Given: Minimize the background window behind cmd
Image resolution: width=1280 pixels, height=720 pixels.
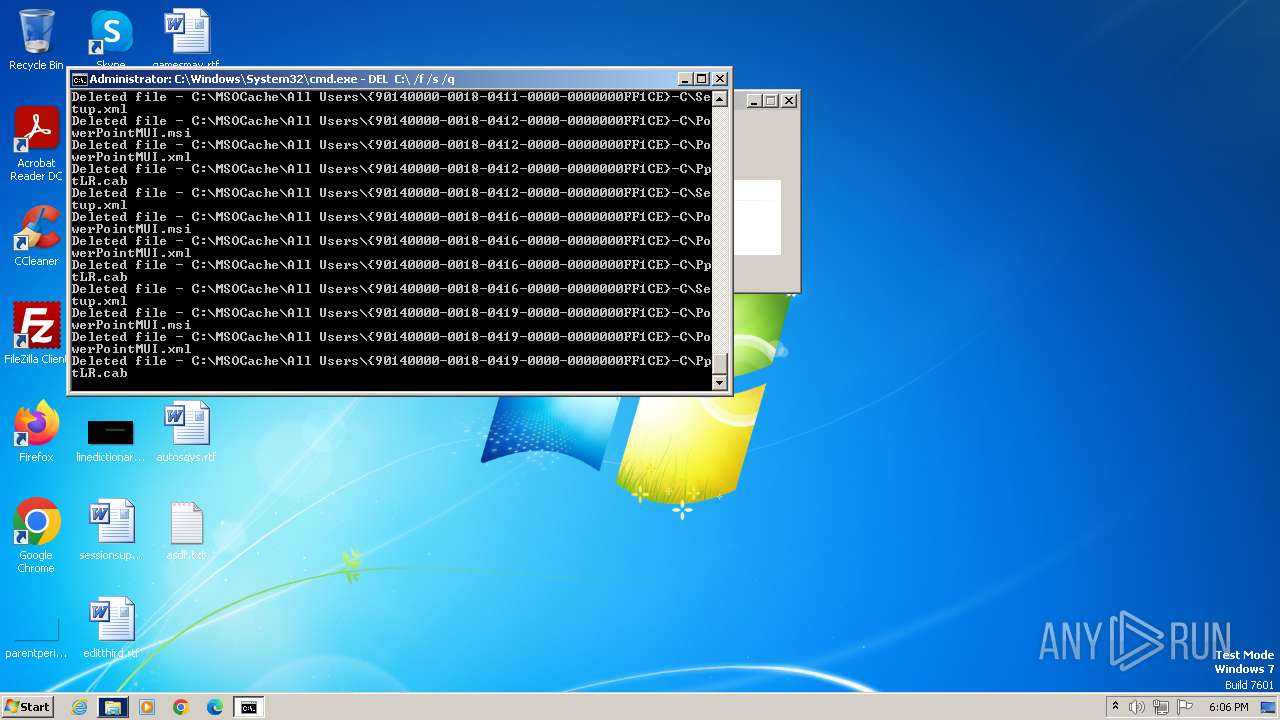Looking at the screenshot, I should pos(754,100).
